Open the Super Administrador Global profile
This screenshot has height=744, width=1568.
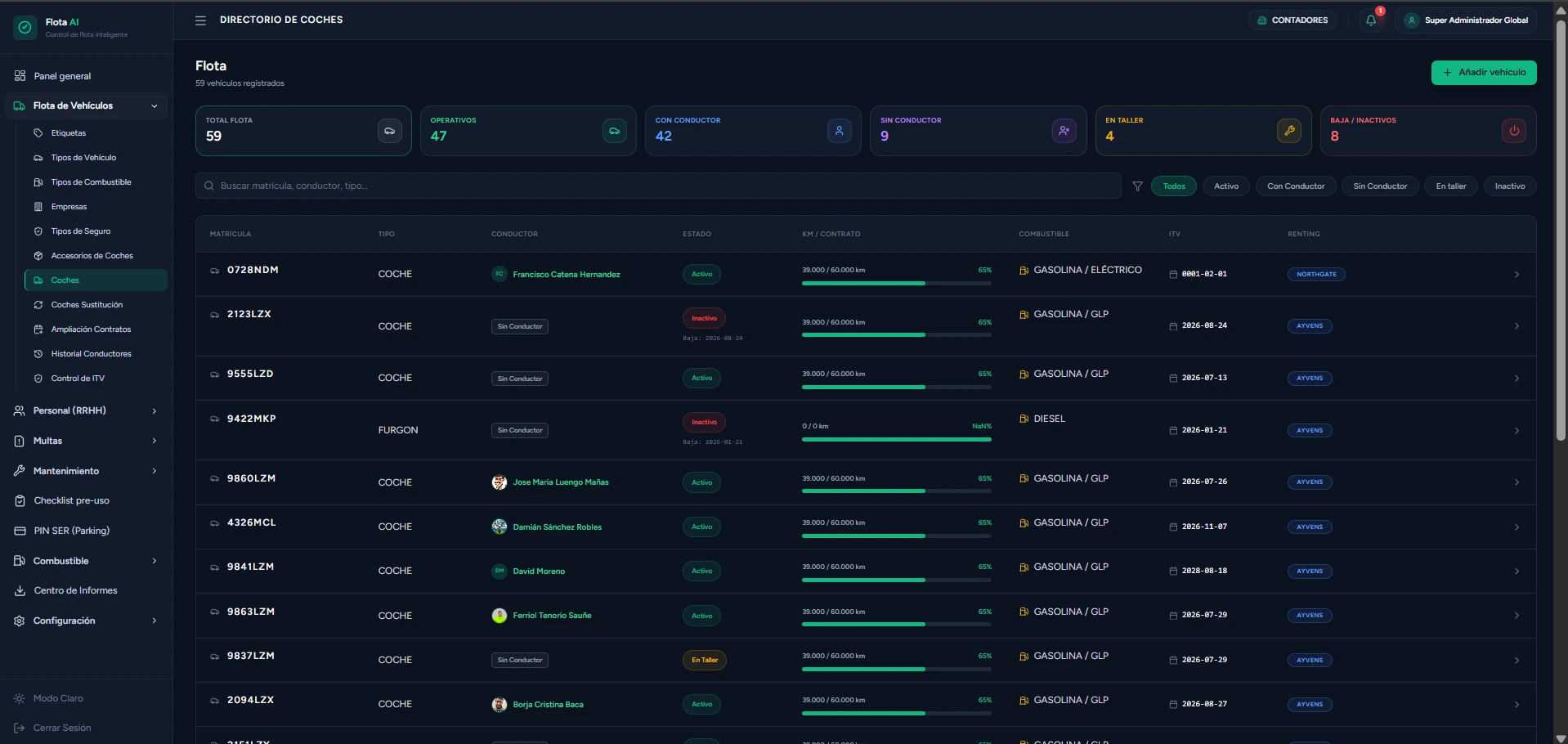pos(1467,20)
